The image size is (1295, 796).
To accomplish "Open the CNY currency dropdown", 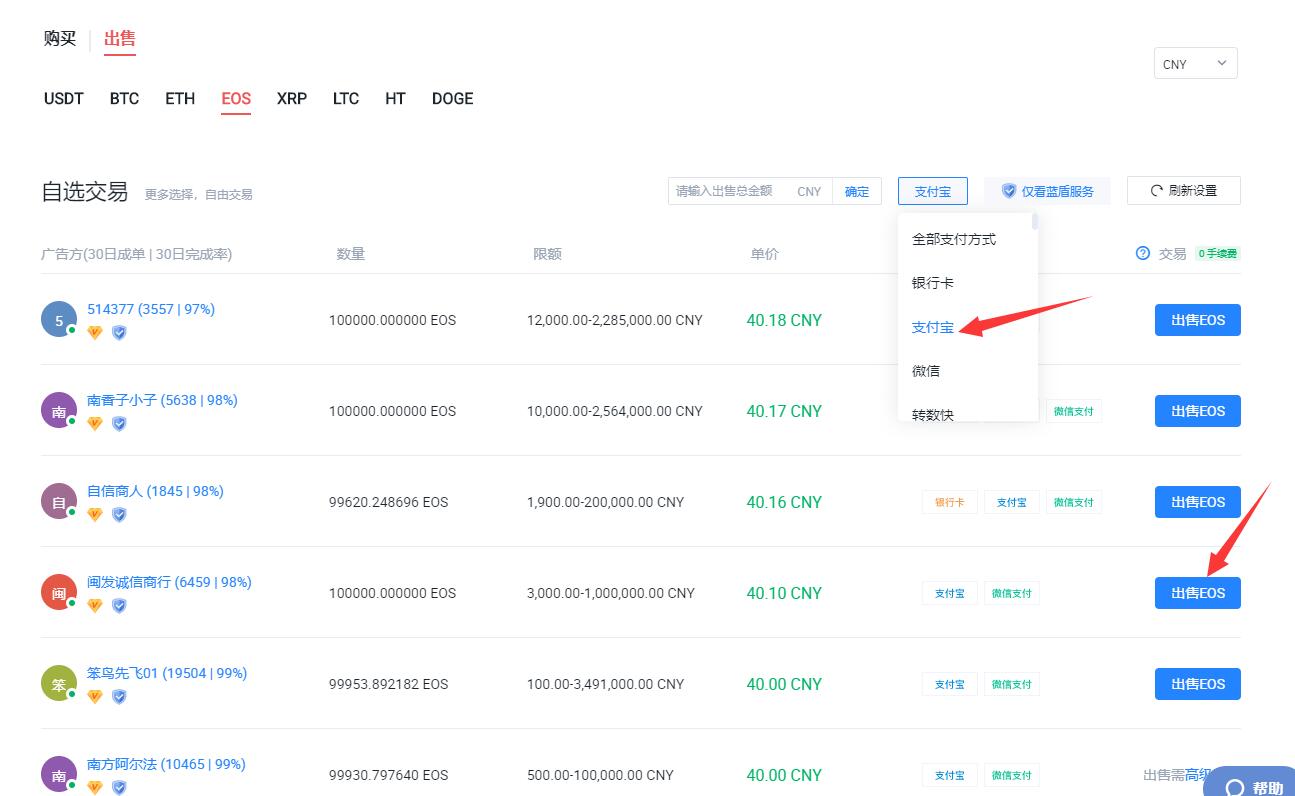I will pos(1195,63).
